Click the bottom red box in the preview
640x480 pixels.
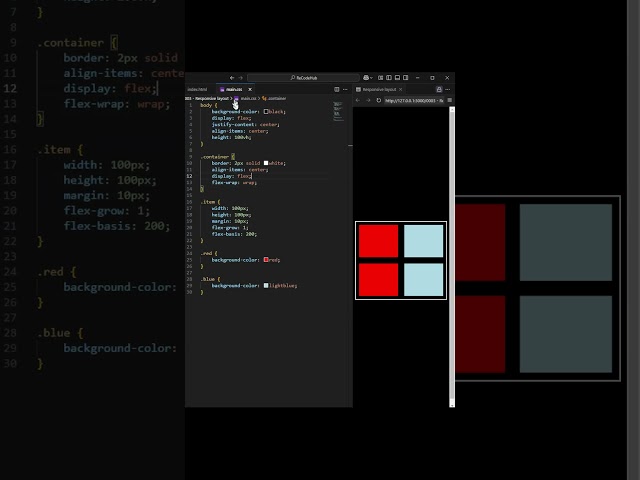(x=378, y=280)
